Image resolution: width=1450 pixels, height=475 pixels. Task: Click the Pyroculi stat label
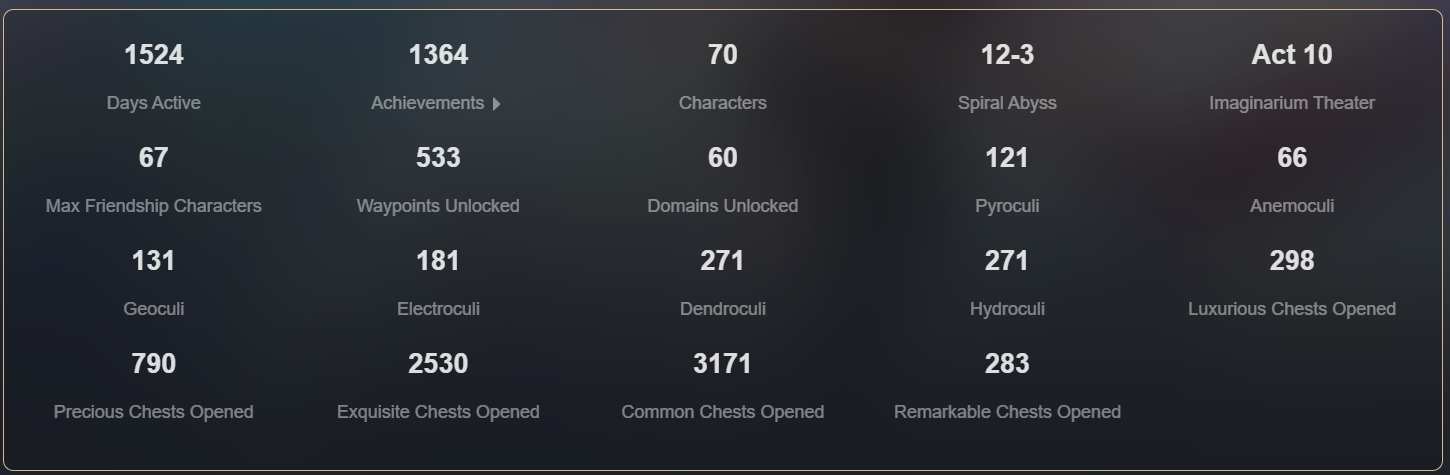[x=1007, y=206]
